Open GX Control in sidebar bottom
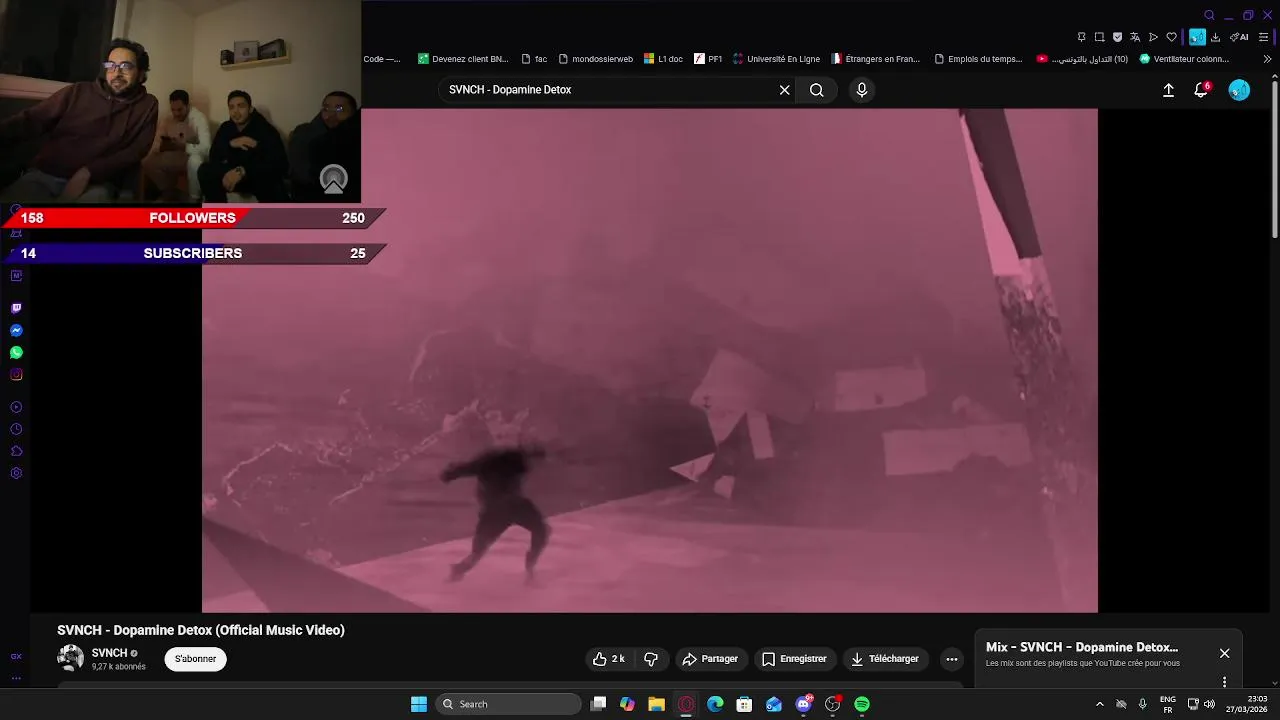The height and width of the screenshot is (720, 1280). tap(16, 657)
